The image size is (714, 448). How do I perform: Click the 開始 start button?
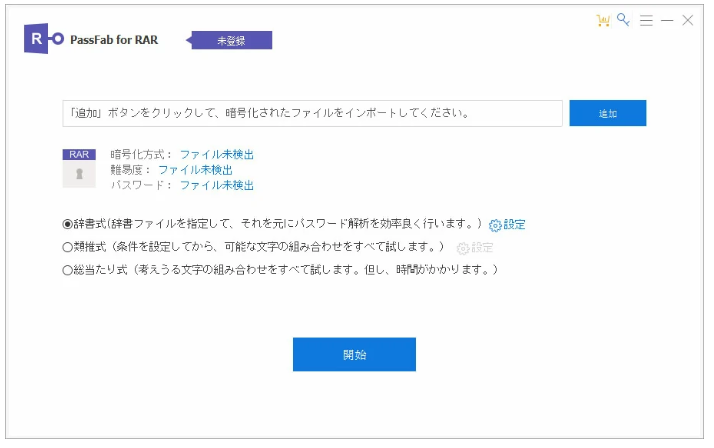point(354,354)
